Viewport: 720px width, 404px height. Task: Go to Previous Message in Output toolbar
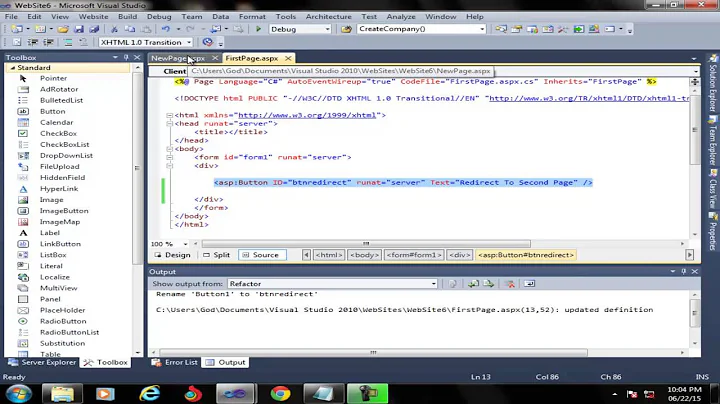point(473,284)
